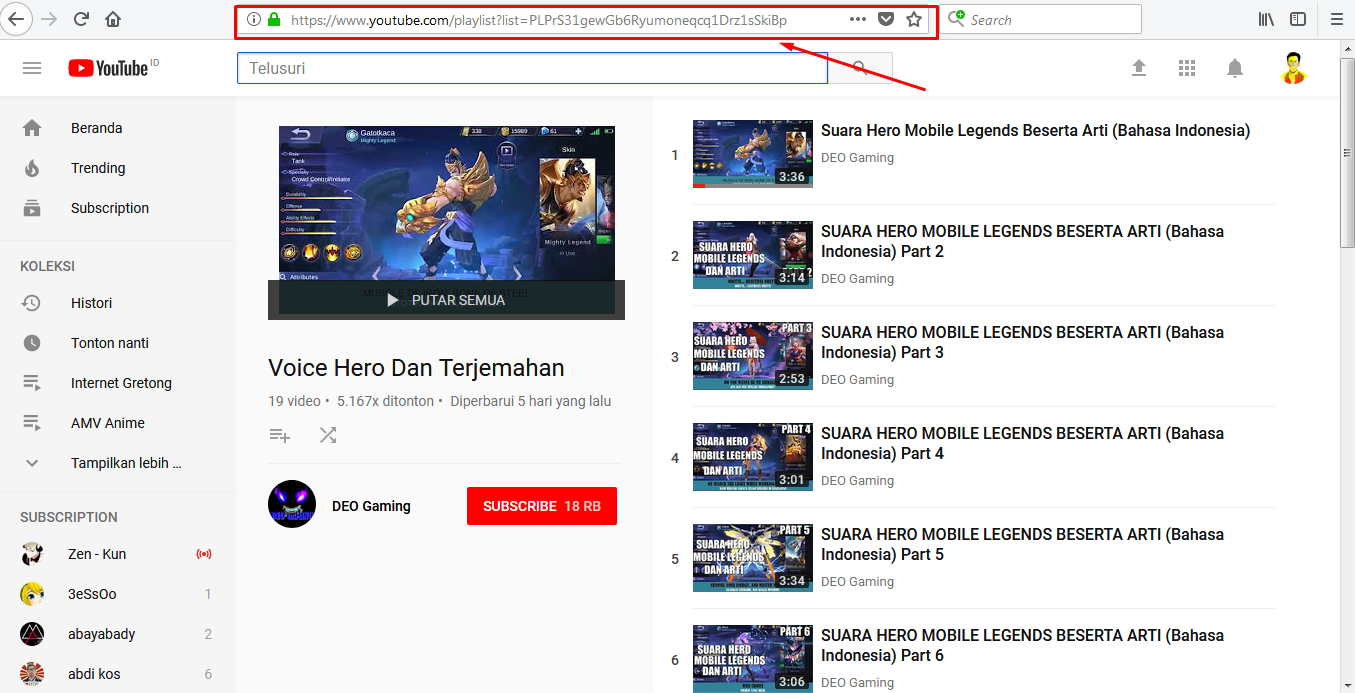The height and width of the screenshot is (693, 1355).
Task: Open the Firefox Library icon
Action: 1266,19
